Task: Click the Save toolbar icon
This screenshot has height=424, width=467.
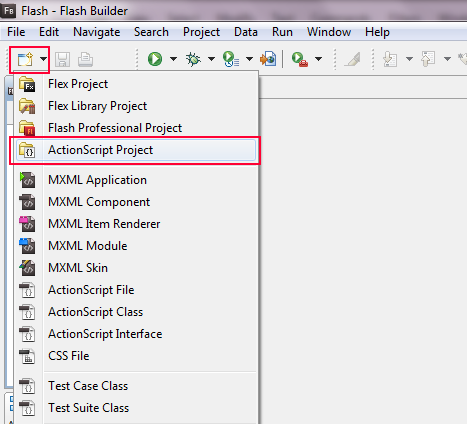Action: pos(62,60)
